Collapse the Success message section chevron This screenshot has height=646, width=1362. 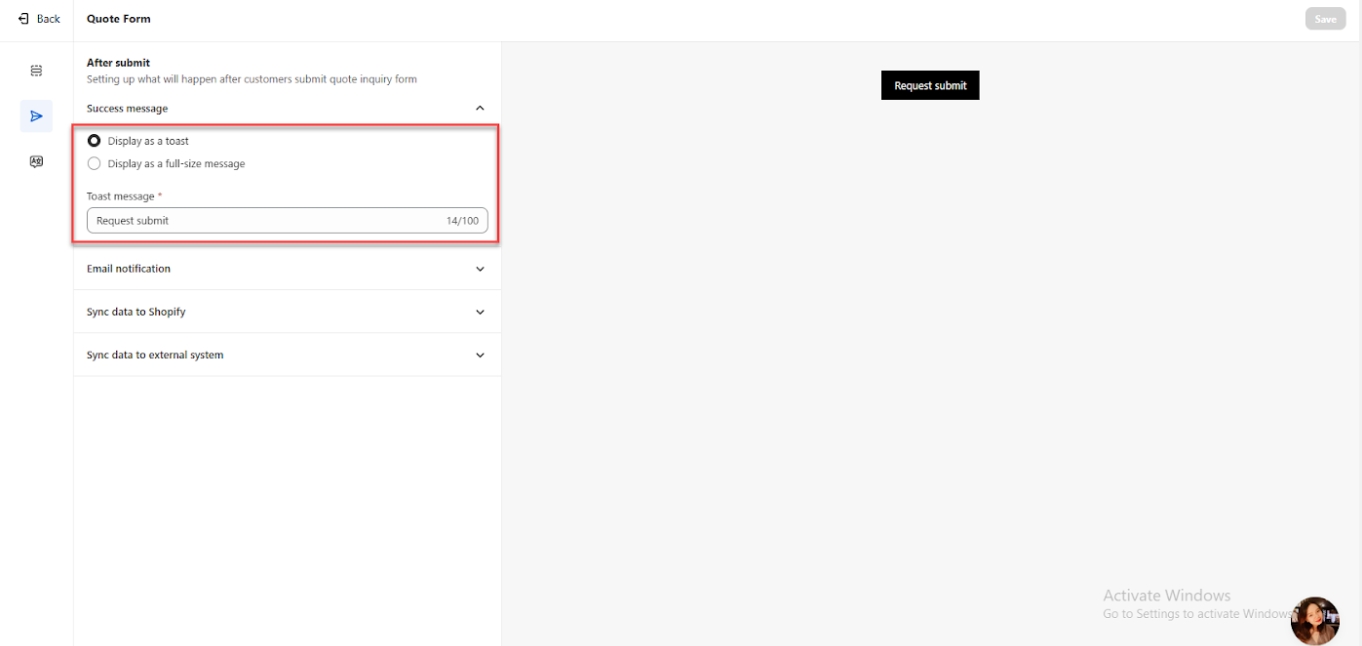click(480, 108)
